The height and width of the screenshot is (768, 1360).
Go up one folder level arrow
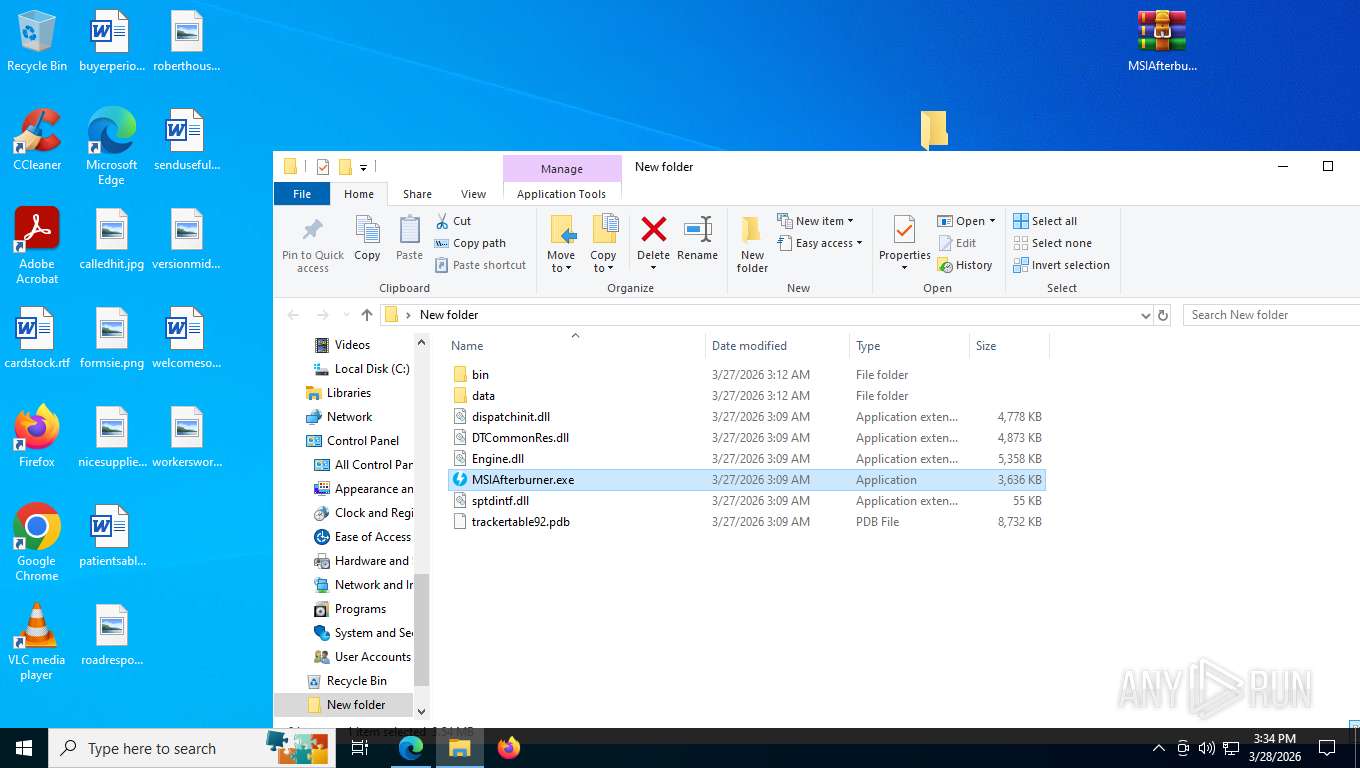[x=367, y=315]
